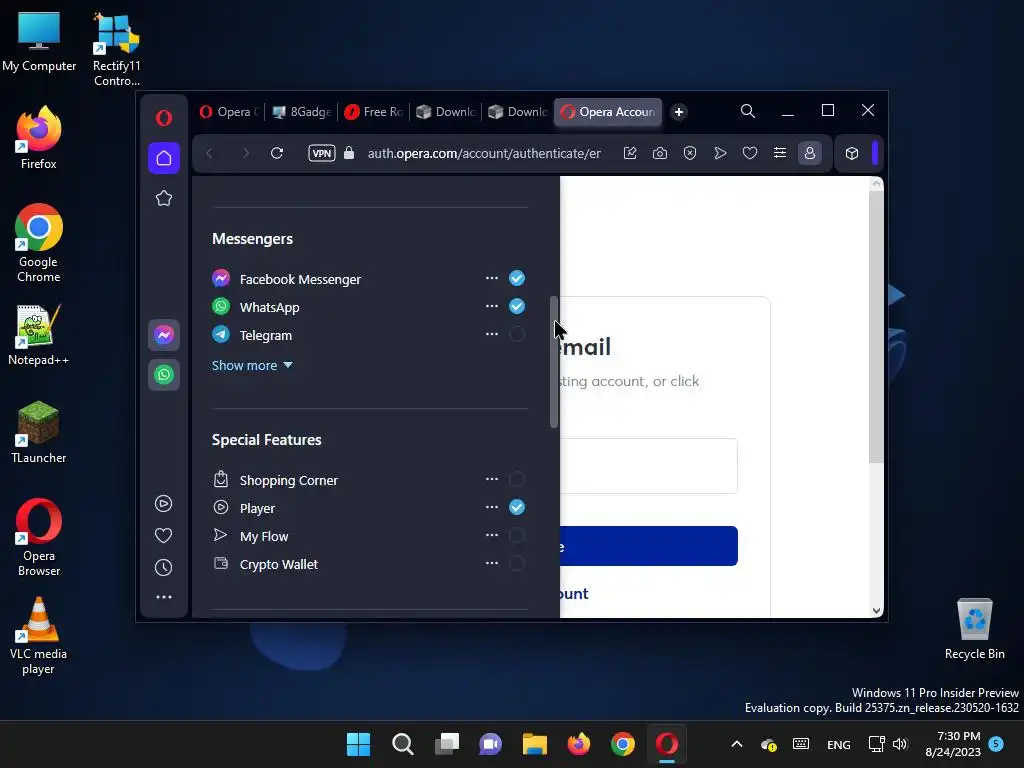Show hidden system tray icons chevron
The image size is (1024, 768).
[737, 744]
